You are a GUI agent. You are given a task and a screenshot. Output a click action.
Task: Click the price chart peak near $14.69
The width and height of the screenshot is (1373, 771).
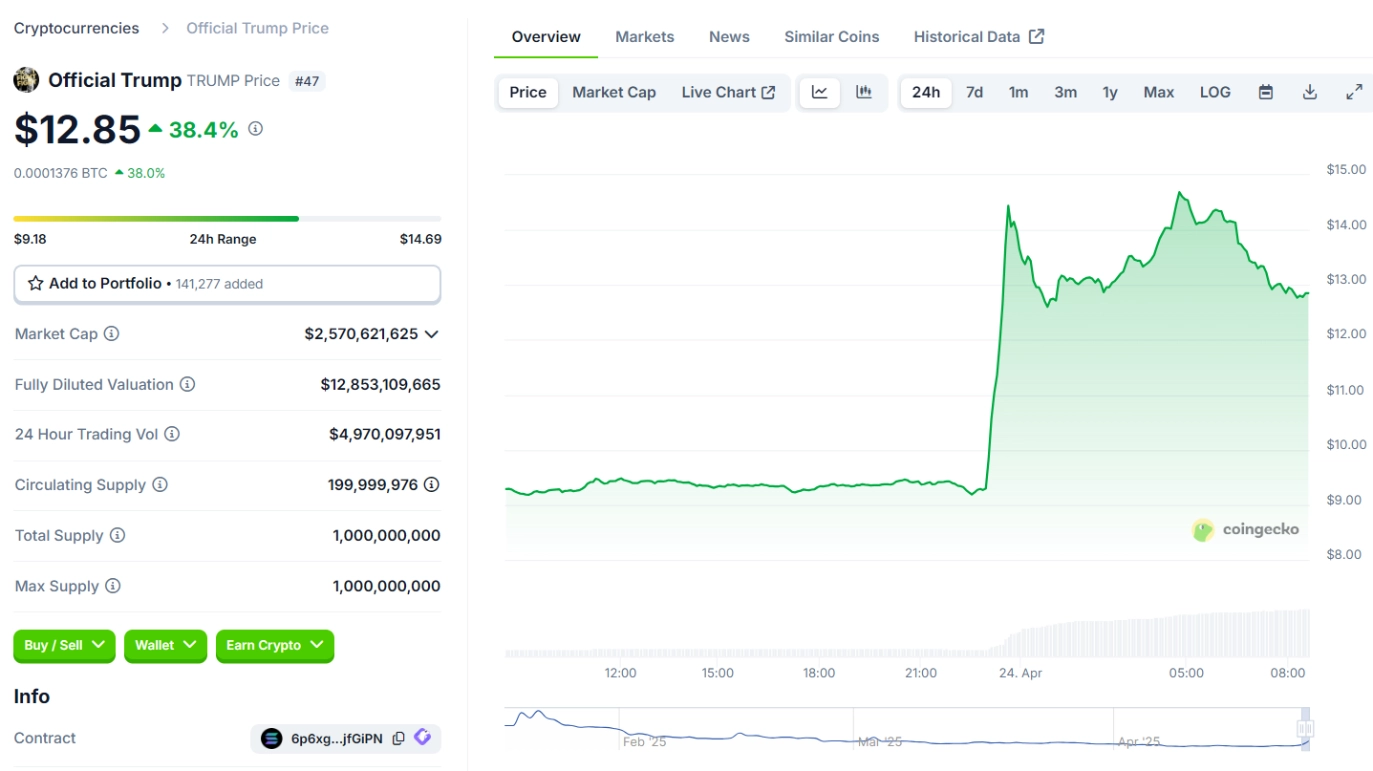(x=1180, y=192)
